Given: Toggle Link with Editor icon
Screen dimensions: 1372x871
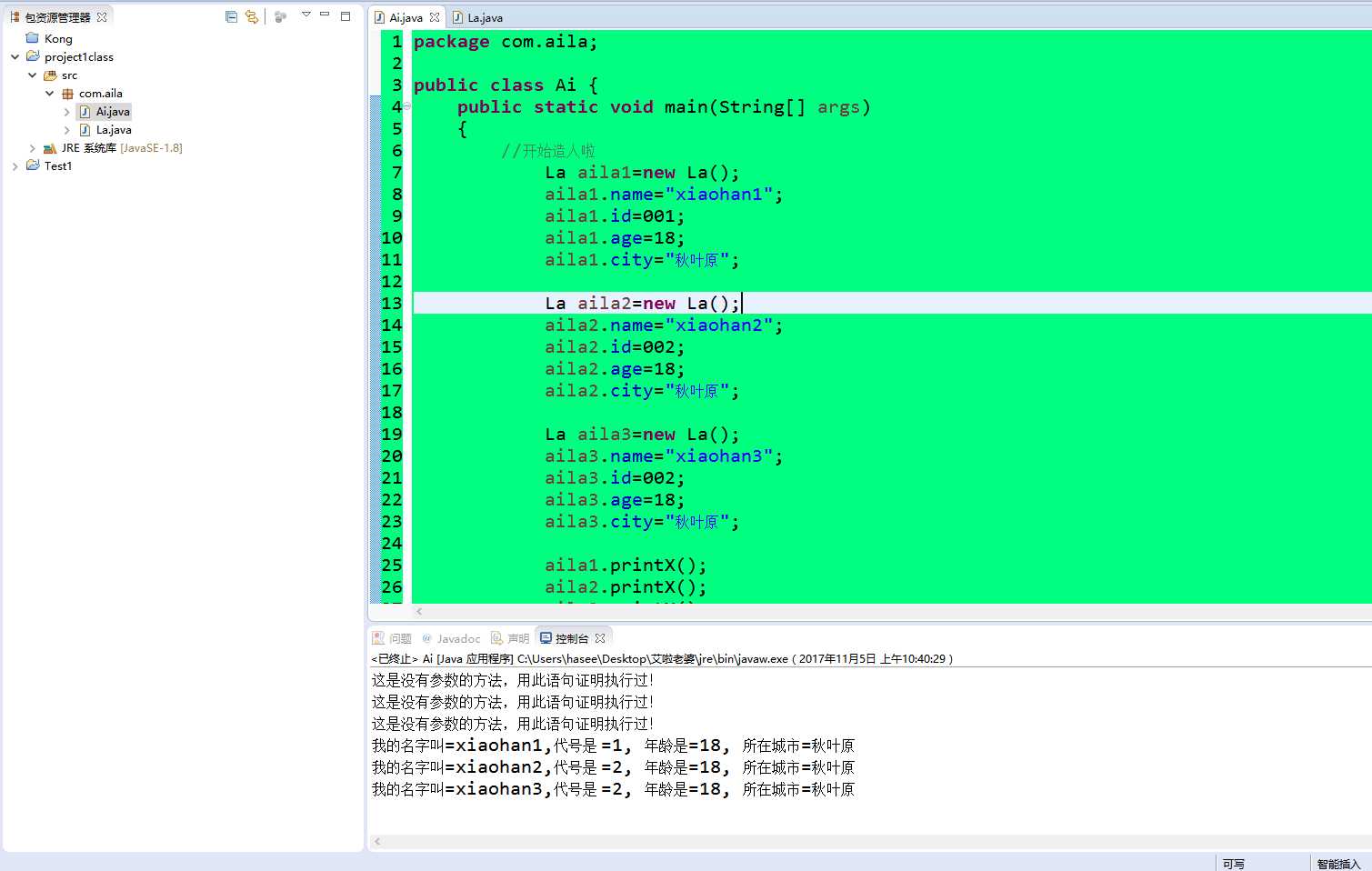Looking at the screenshot, I should [252, 16].
